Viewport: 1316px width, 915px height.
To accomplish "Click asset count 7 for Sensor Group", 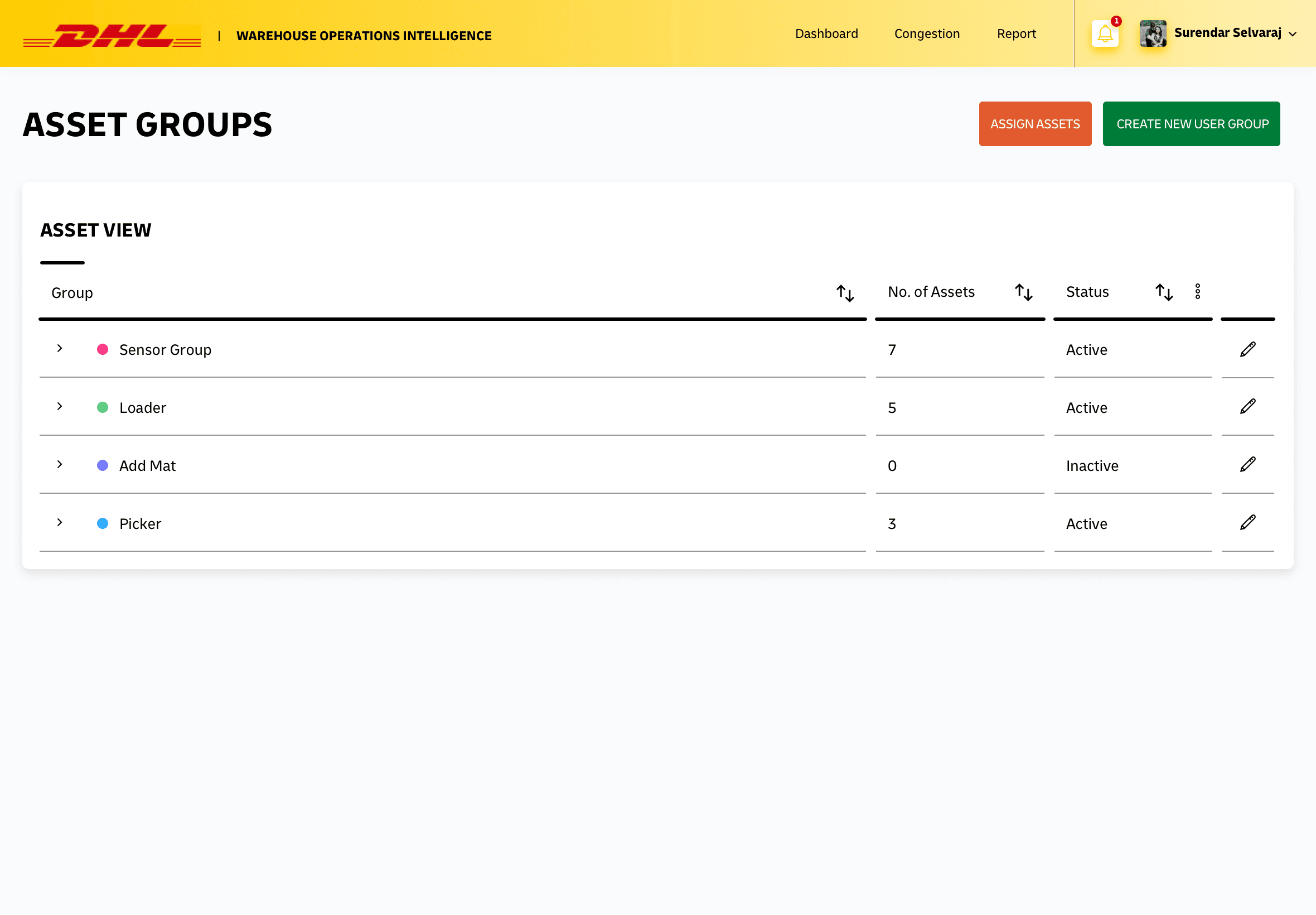I will pyautogui.click(x=892, y=350).
